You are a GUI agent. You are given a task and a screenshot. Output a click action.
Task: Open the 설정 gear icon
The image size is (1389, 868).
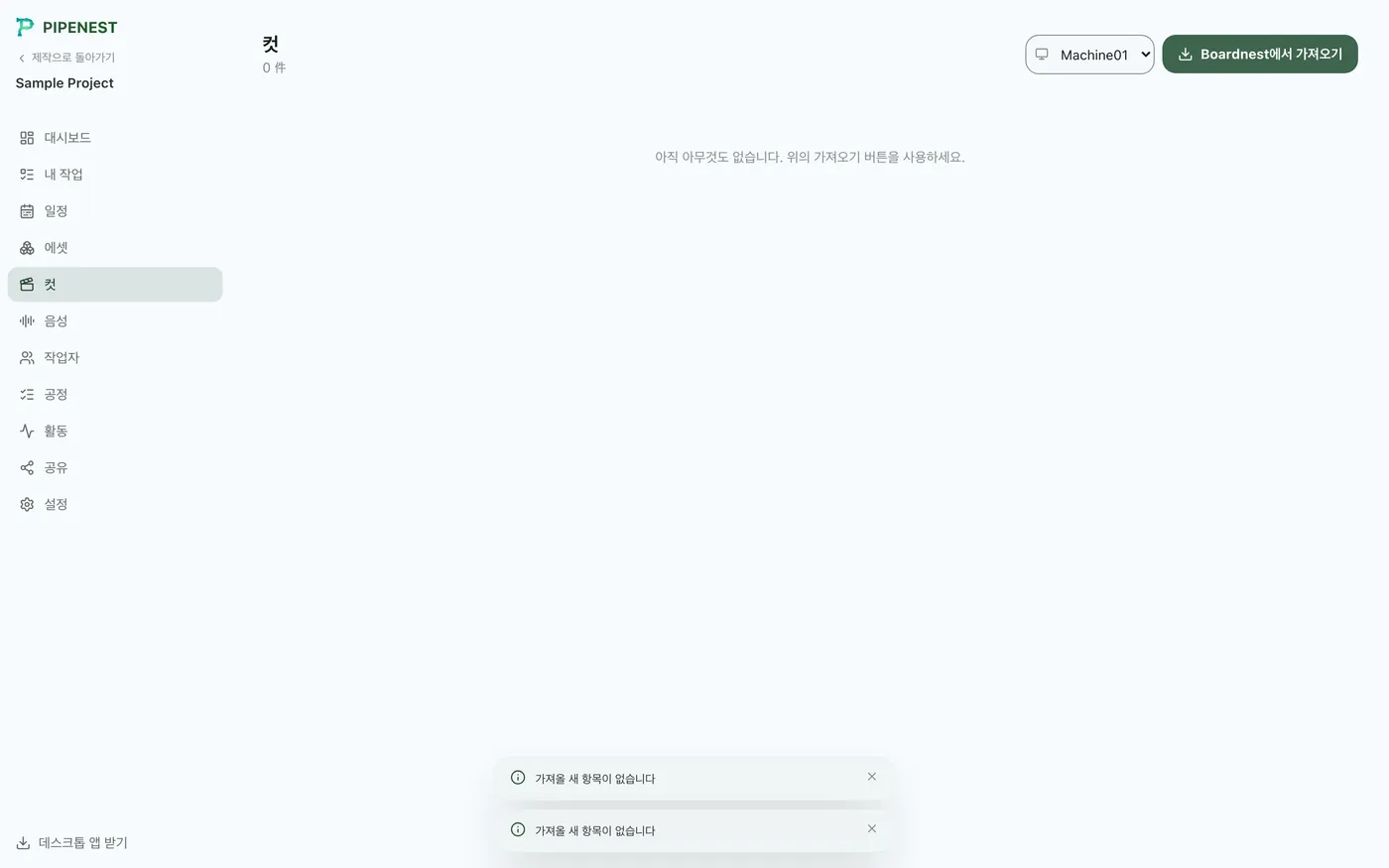click(x=27, y=505)
